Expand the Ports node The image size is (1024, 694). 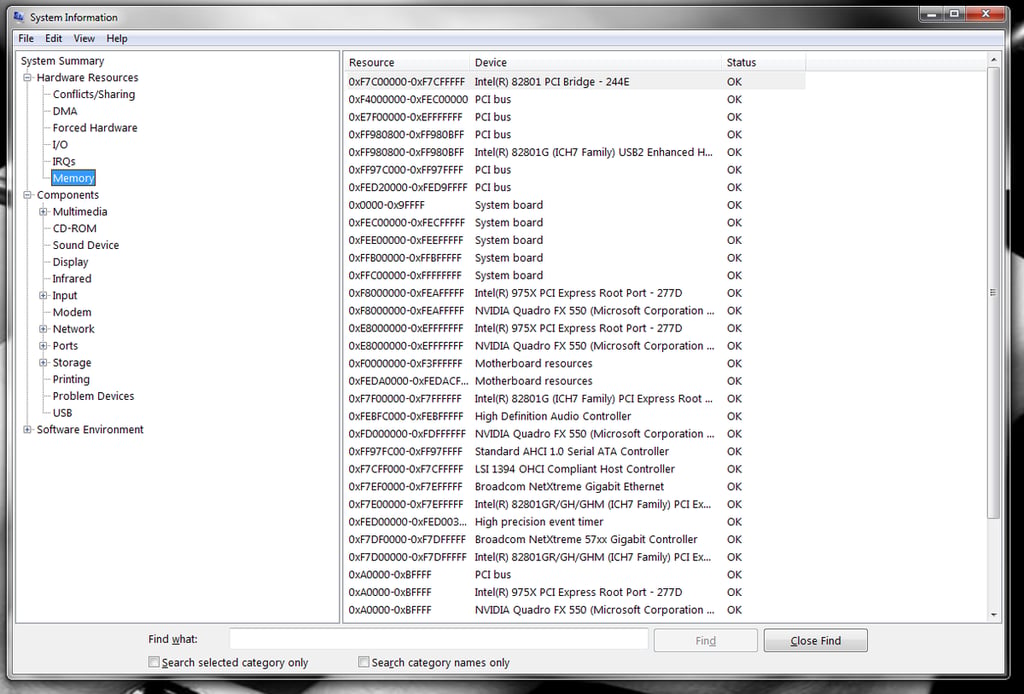click(43, 345)
